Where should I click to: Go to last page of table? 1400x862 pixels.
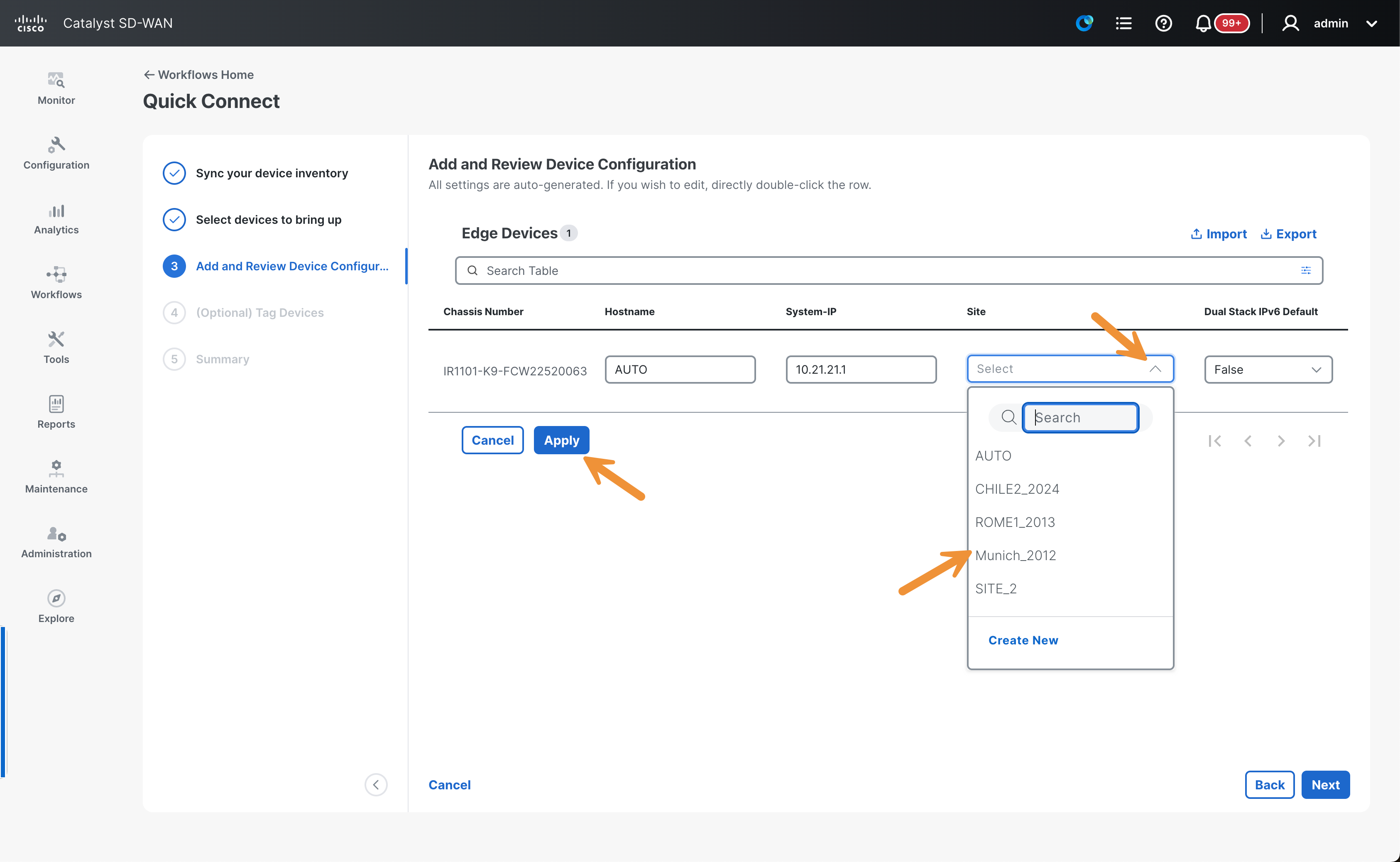pos(1314,441)
